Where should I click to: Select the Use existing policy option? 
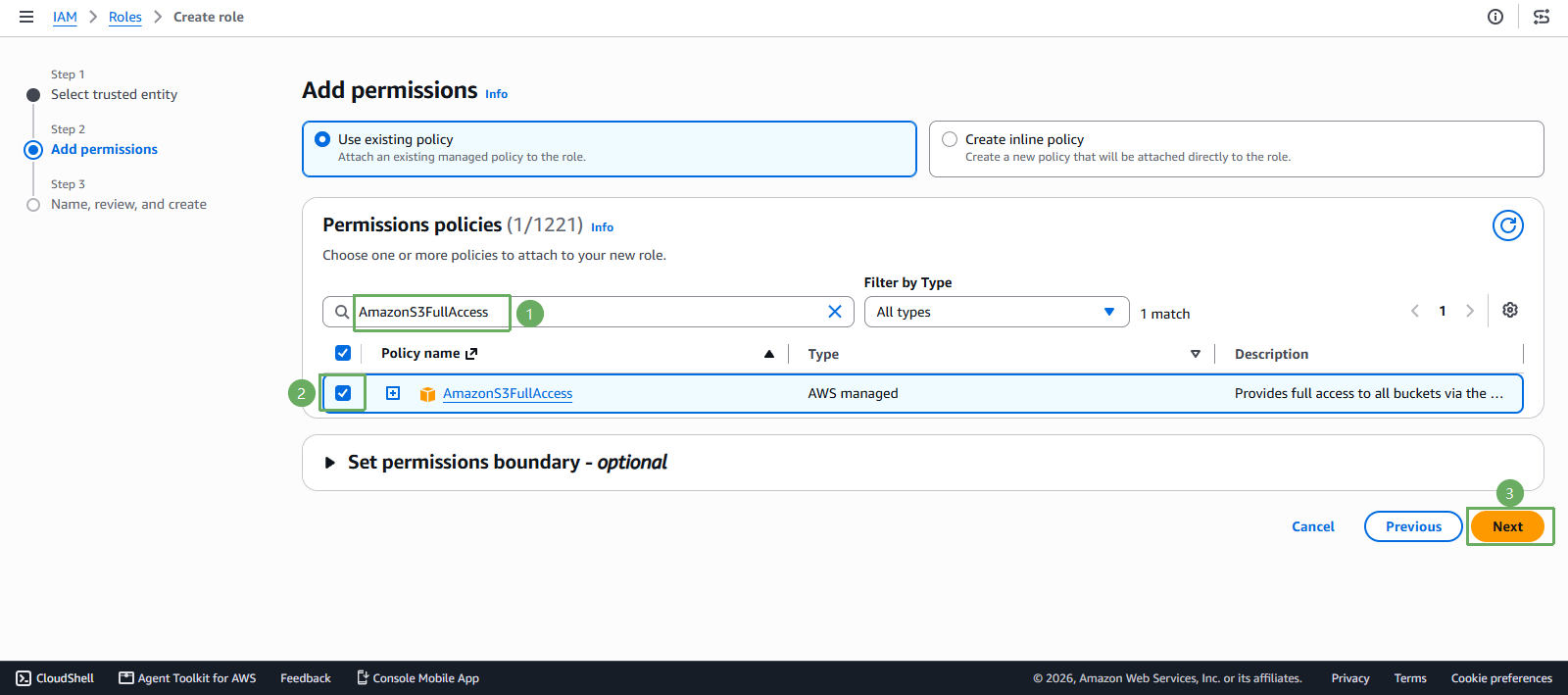[610, 149]
